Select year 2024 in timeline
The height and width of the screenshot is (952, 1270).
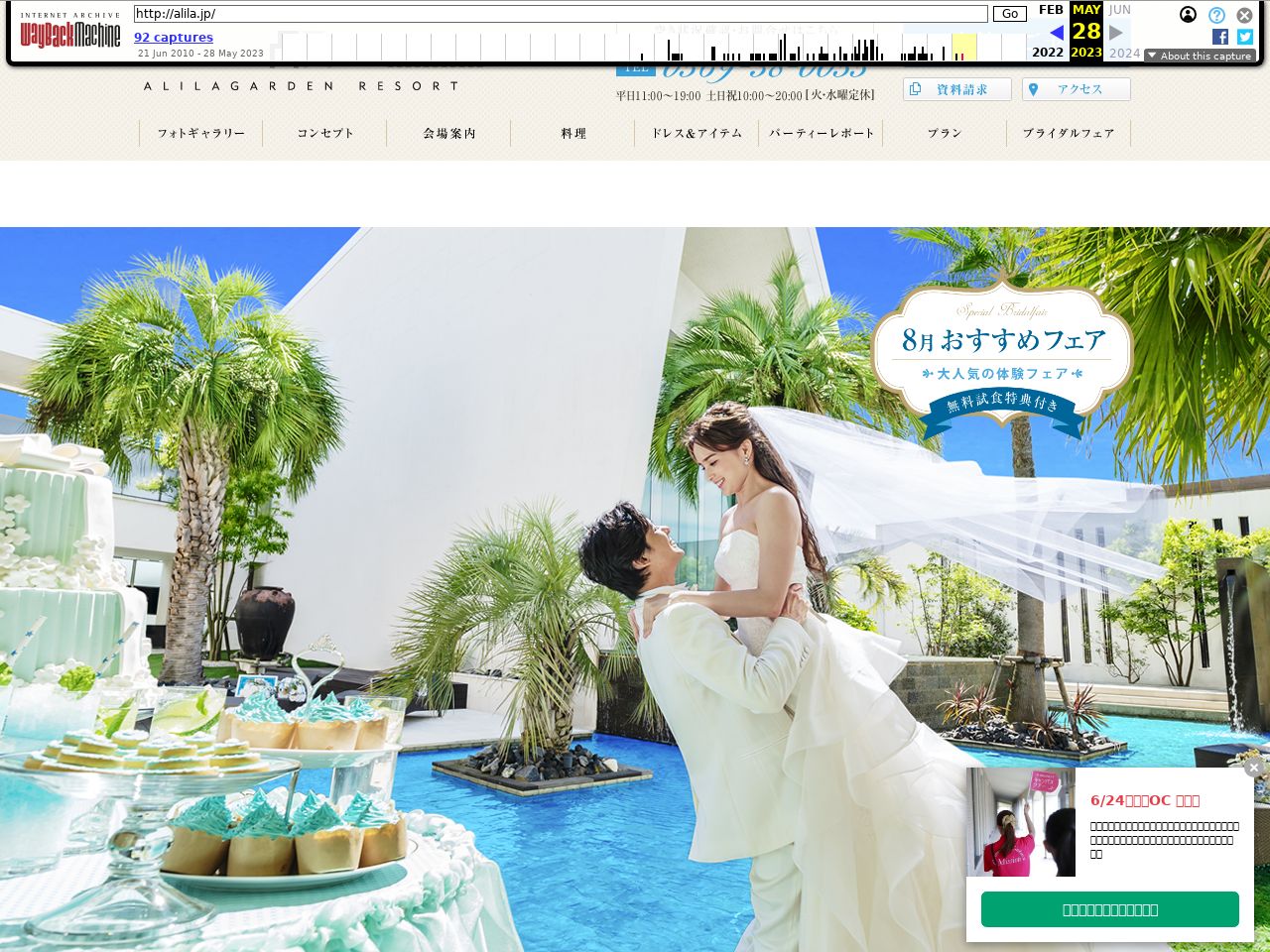click(x=1124, y=53)
